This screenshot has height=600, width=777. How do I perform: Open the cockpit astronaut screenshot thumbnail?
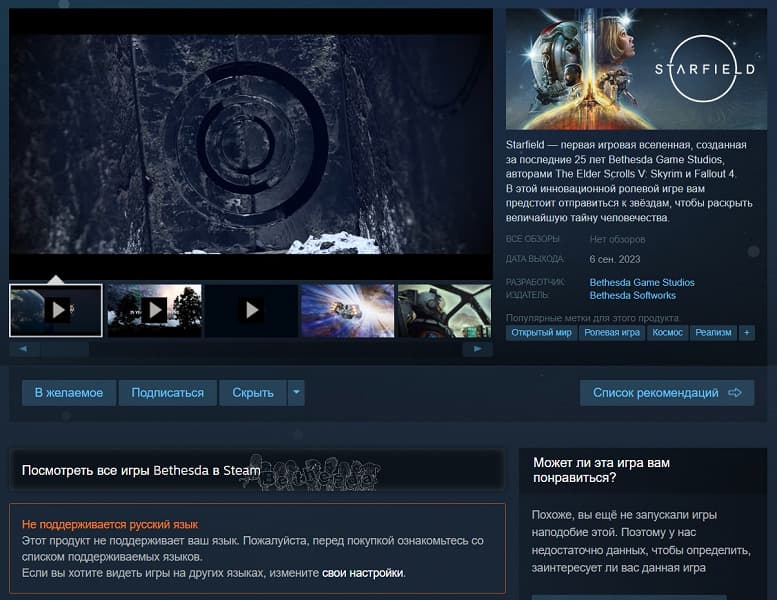444,311
